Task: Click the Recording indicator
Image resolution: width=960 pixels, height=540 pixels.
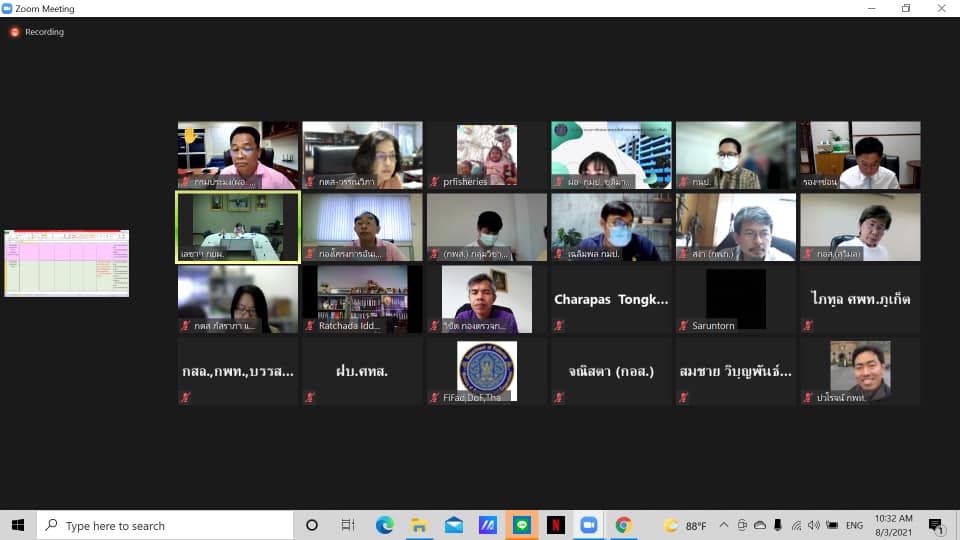Action: [37, 32]
